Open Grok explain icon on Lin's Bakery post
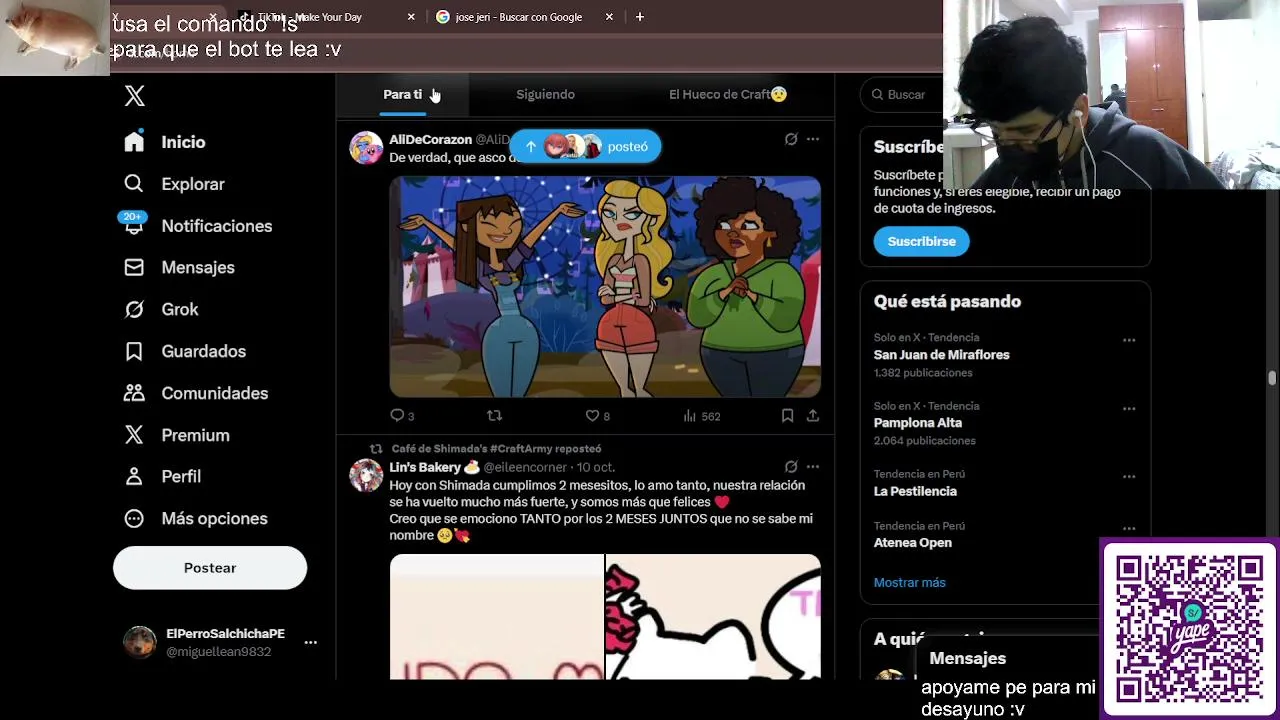 pos(791,466)
